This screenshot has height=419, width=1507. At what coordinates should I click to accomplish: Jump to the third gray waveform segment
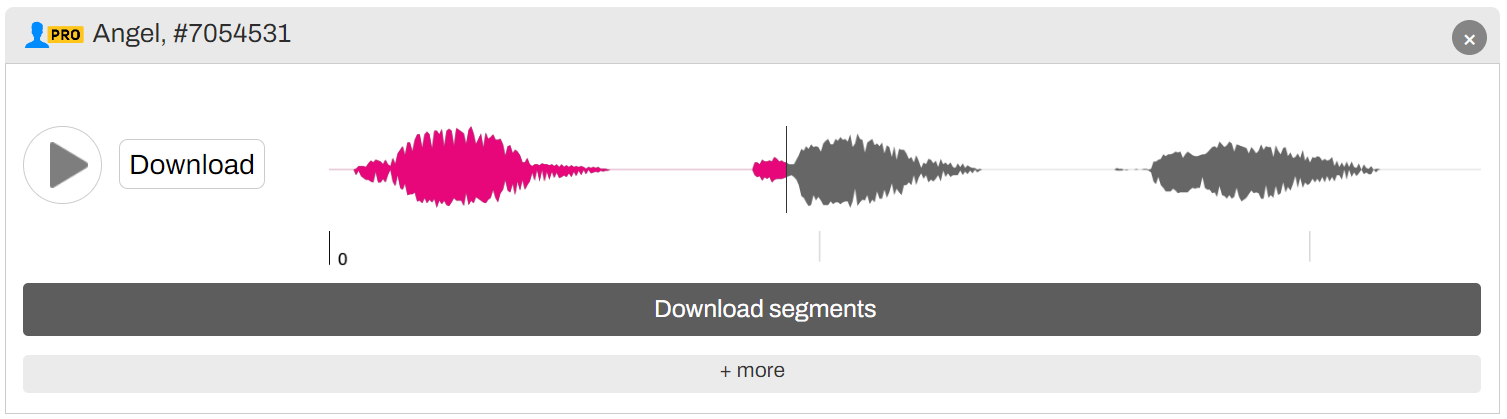[x=1250, y=170]
